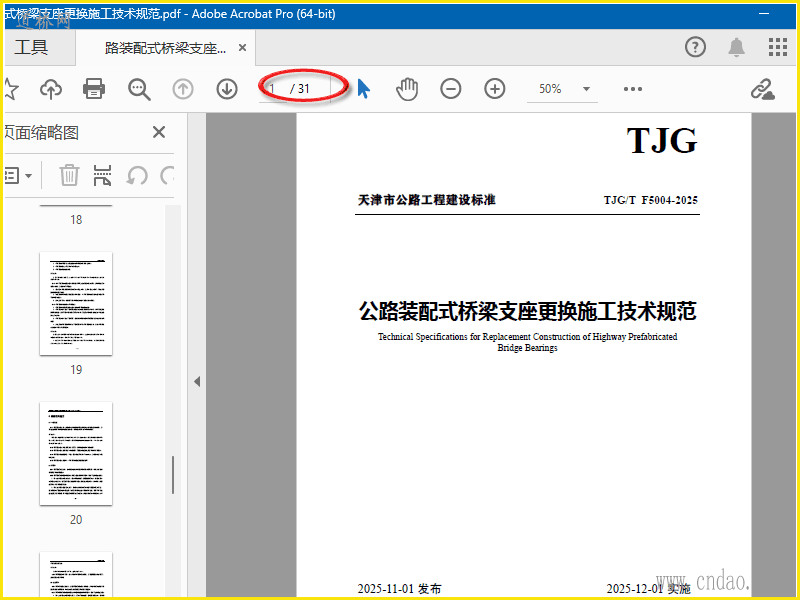This screenshot has height=600, width=800.
Task: Show more toolbar tools ellipsis
Action: point(633,89)
